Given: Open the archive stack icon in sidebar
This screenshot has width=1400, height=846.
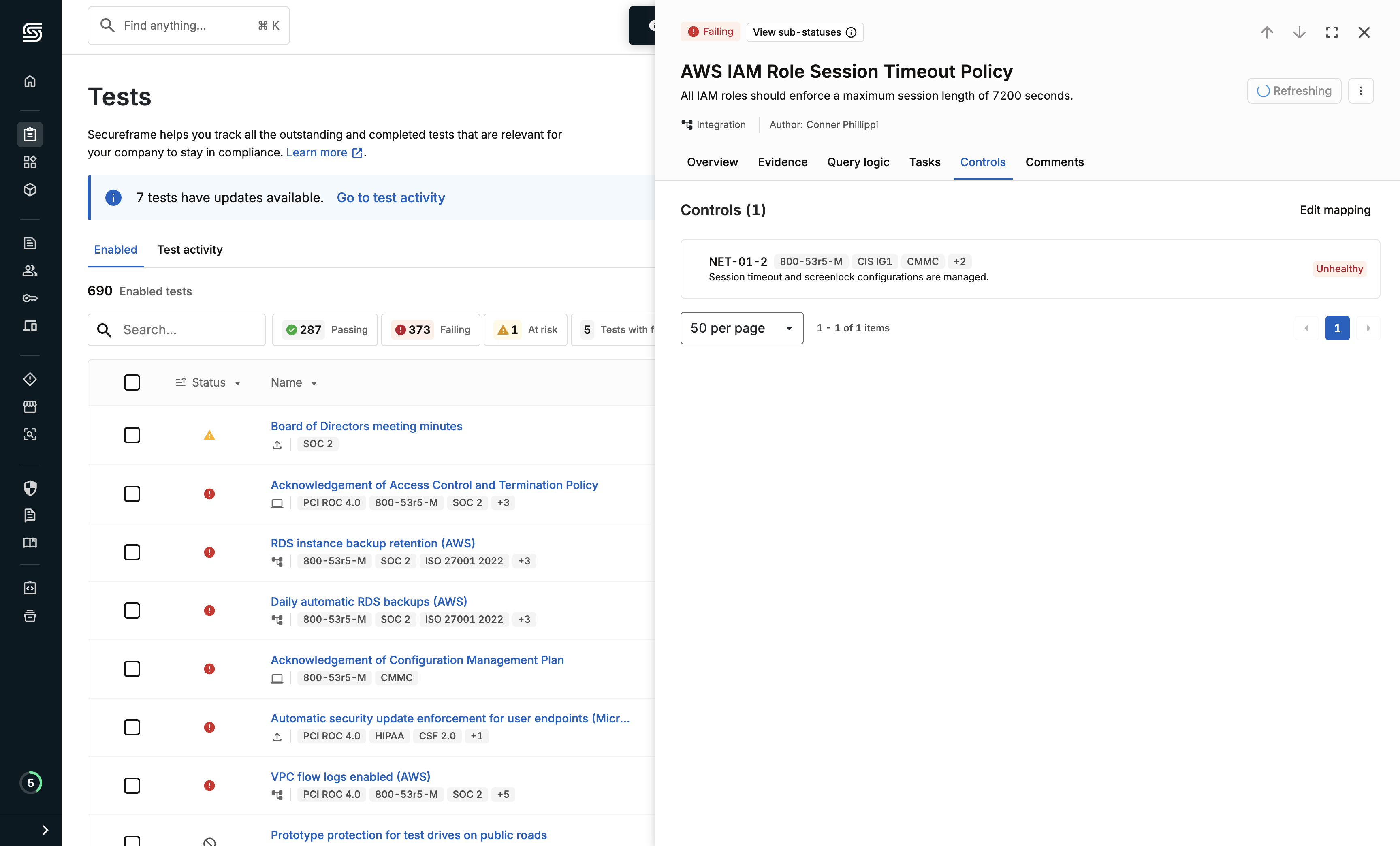Looking at the screenshot, I should point(30,615).
